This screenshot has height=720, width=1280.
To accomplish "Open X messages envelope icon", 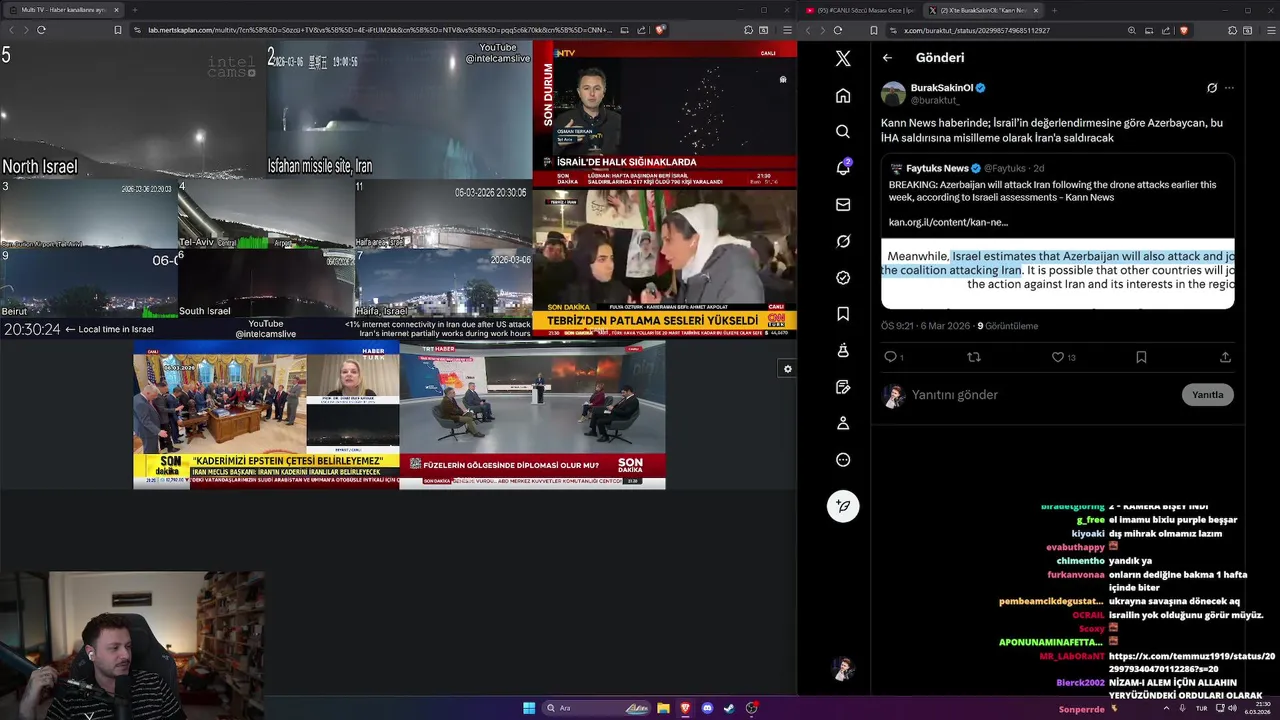I will click(843, 204).
